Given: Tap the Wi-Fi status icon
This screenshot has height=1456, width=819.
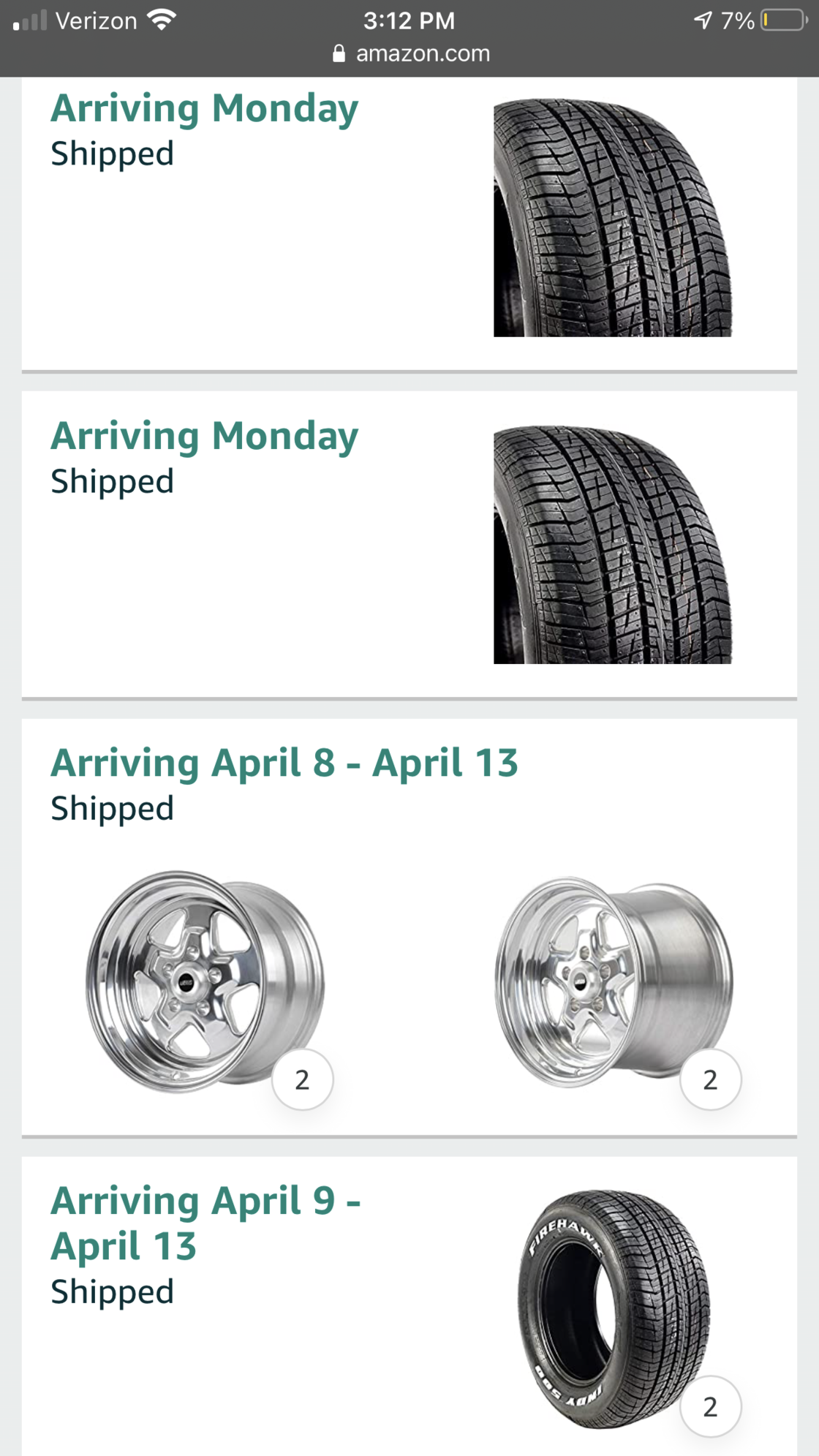Looking at the screenshot, I should [x=162, y=20].
